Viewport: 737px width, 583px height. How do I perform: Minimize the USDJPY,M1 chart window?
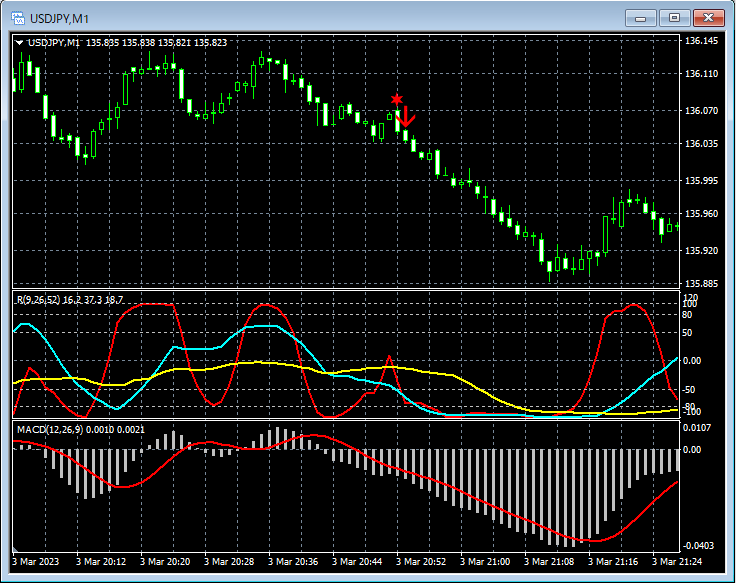pyautogui.click(x=640, y=17)
